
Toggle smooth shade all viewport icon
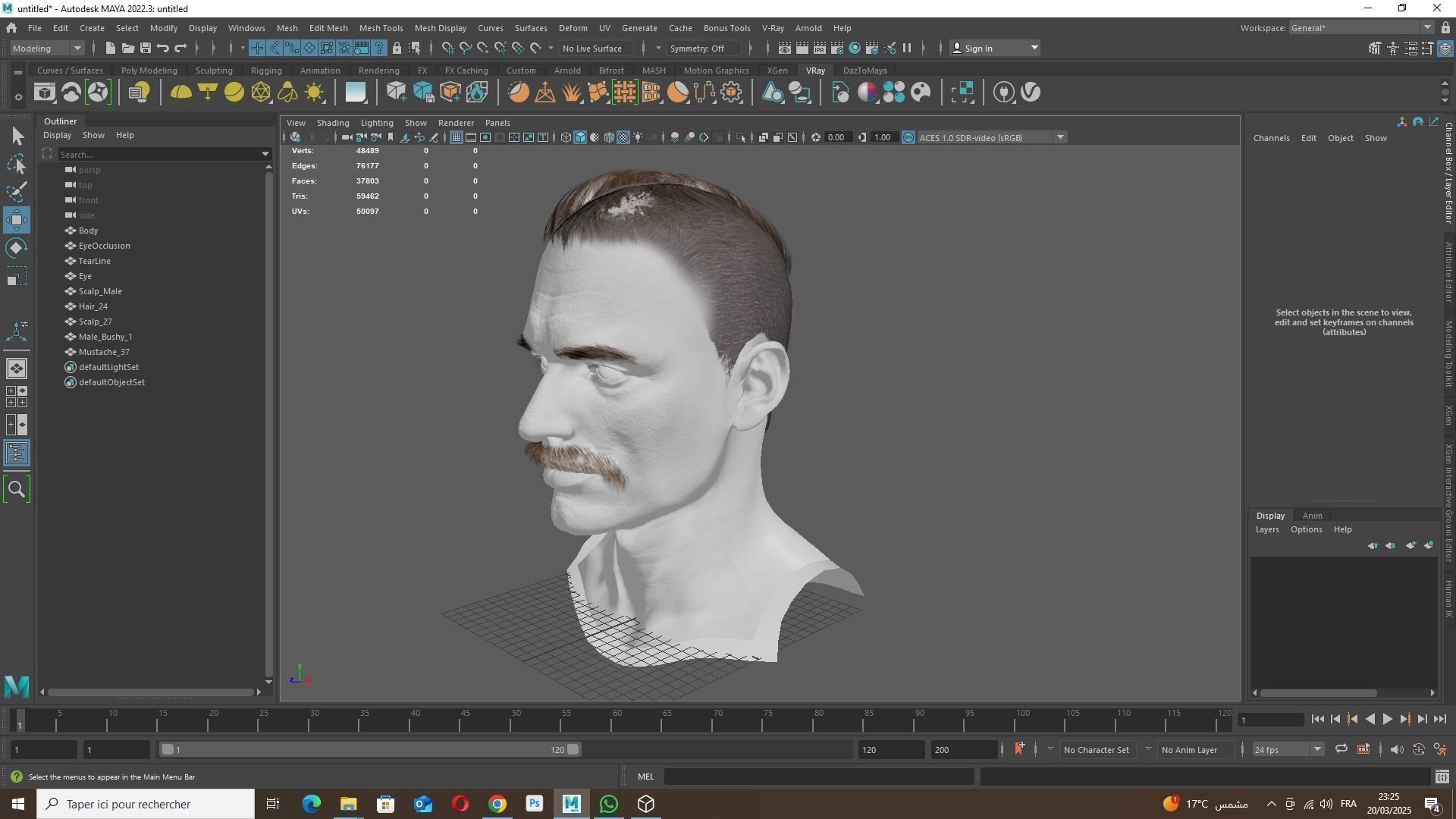click(x=580, y=137)
